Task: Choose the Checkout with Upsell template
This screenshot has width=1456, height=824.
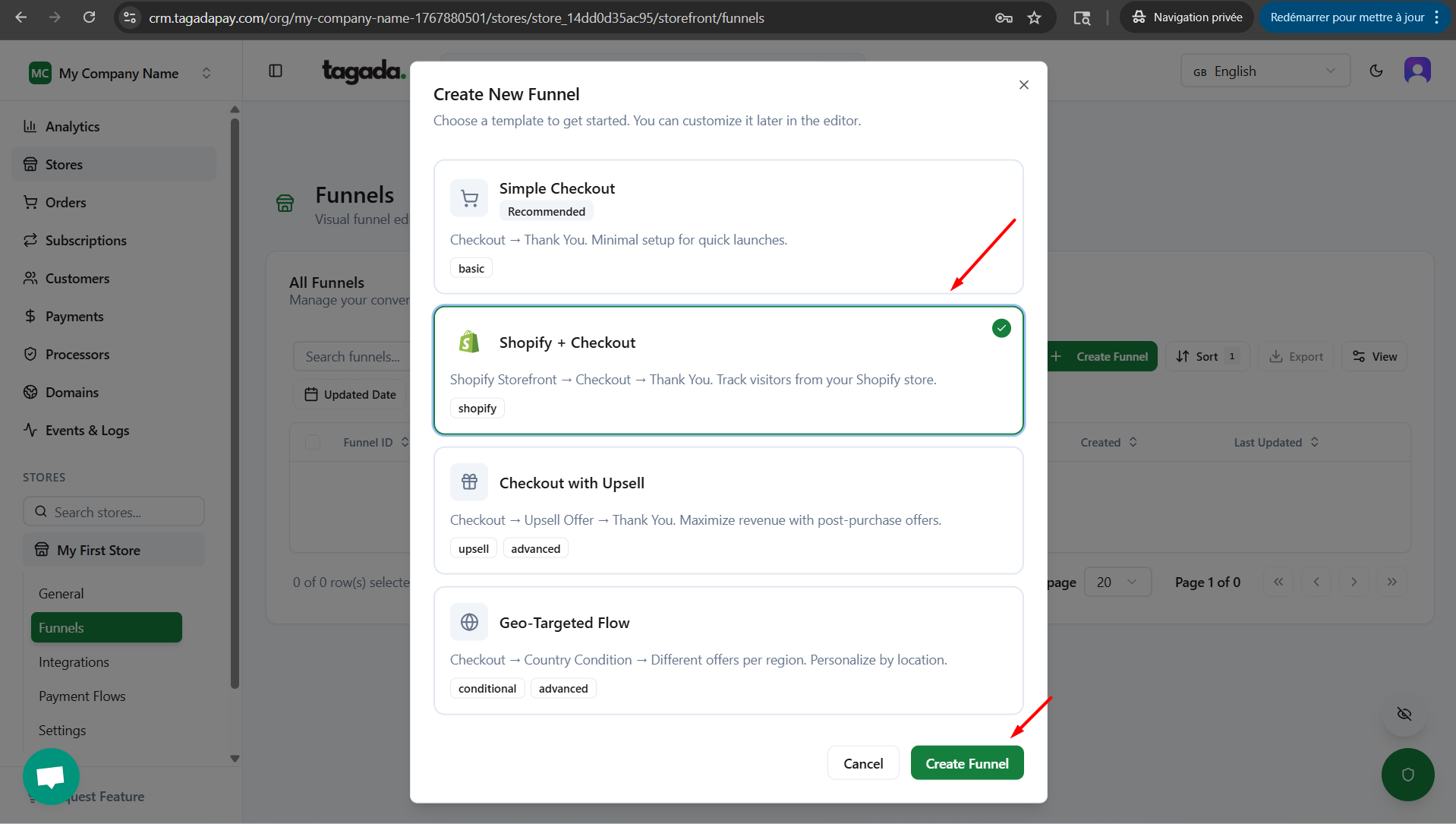Action: [727, 510]
